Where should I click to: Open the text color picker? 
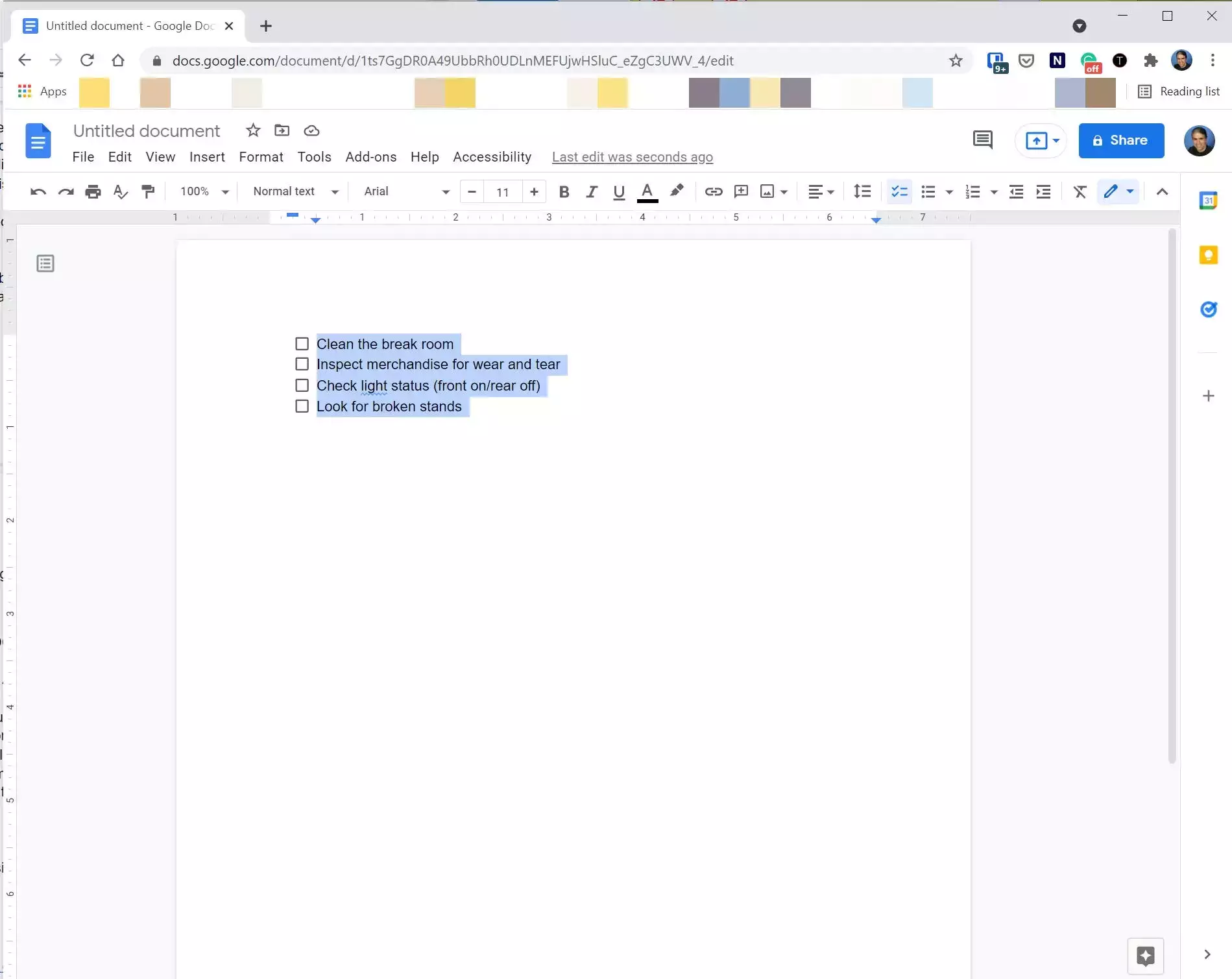coord(647,191)
